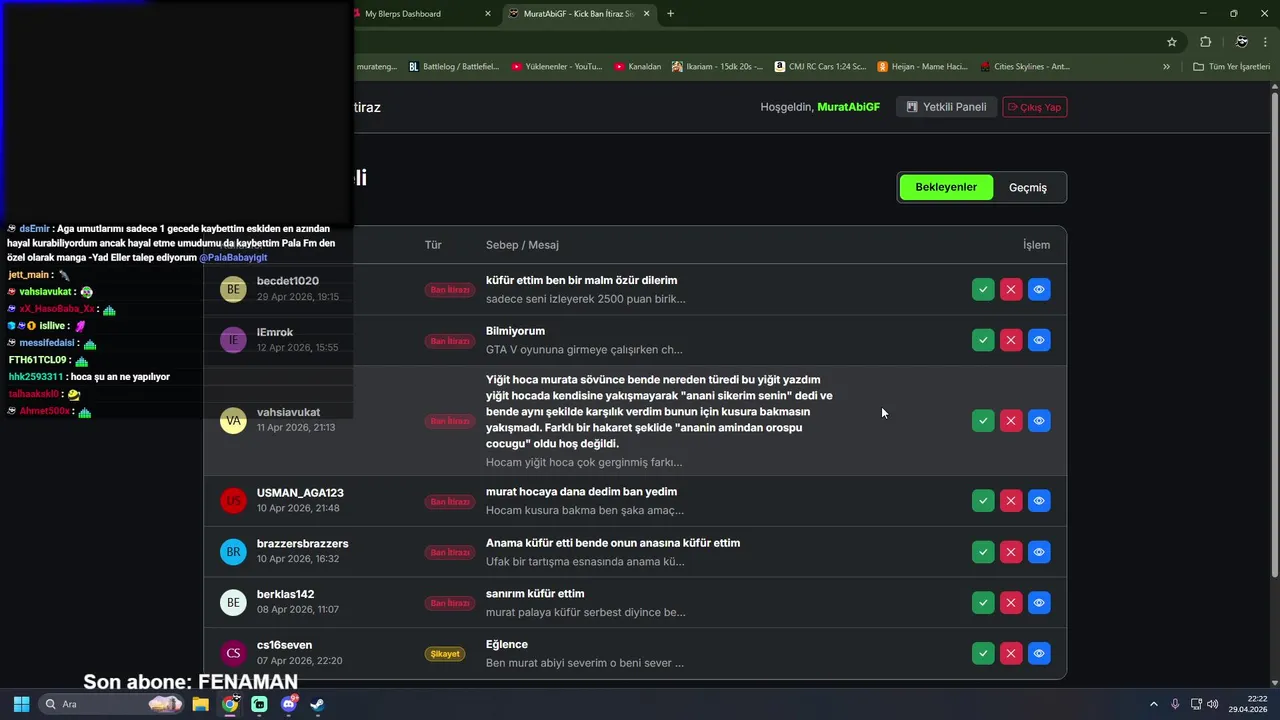Open Discord from the taskbar
The width and height of the screenshot is (1280, 720).
tap(289, 704)
